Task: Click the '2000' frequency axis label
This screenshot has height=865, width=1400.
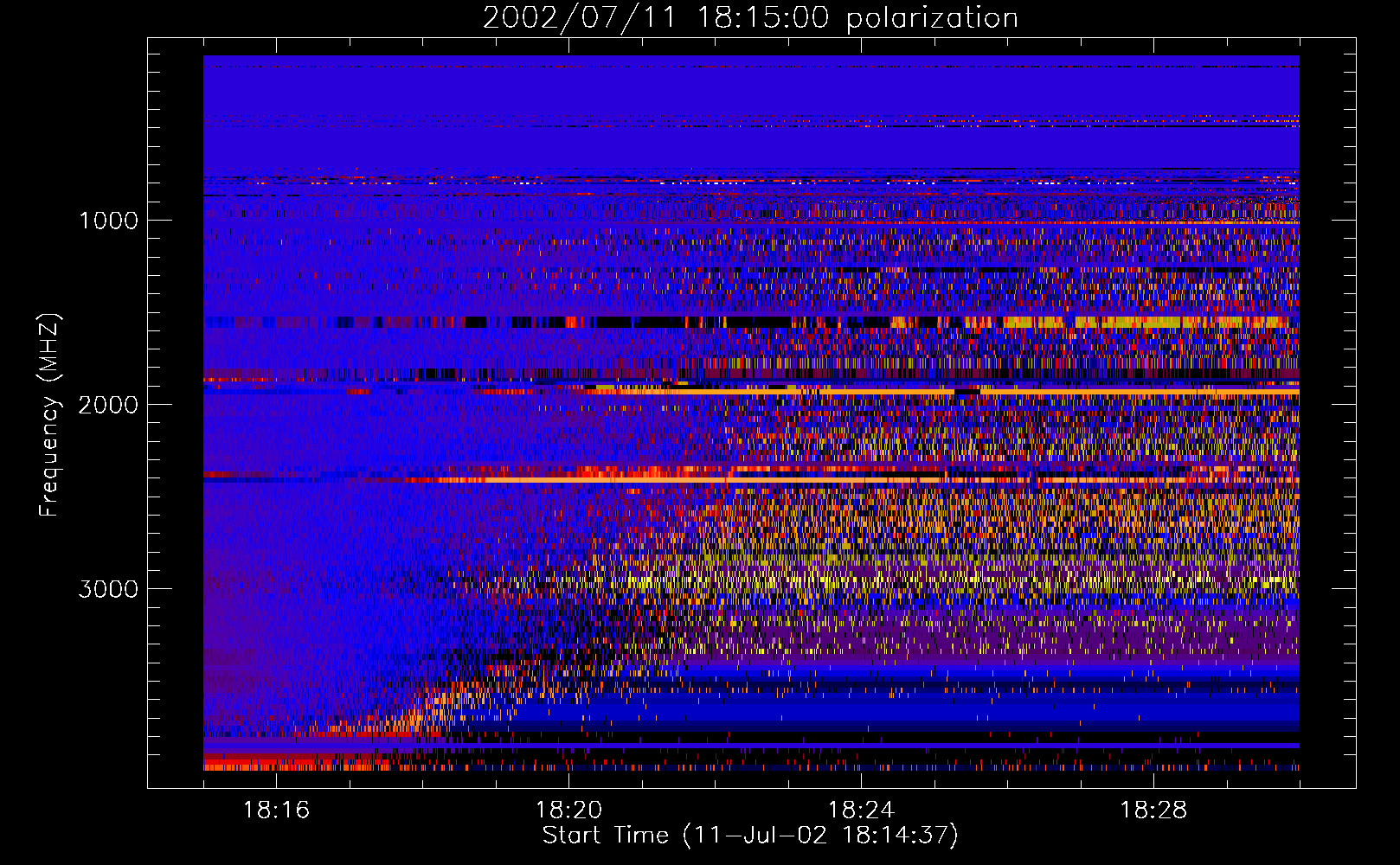Action: (108, 405)
